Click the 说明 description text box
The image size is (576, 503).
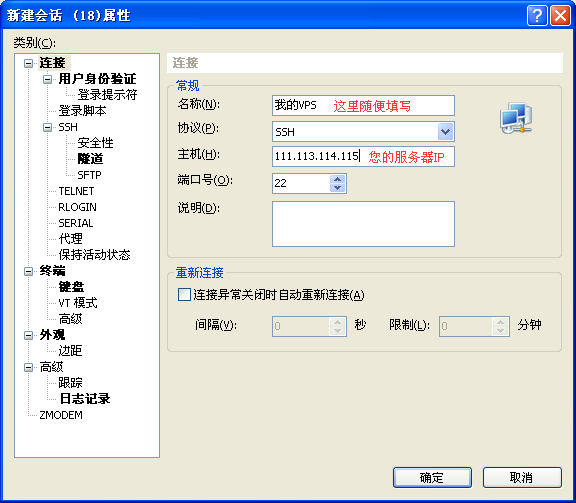tap(363, 224)
